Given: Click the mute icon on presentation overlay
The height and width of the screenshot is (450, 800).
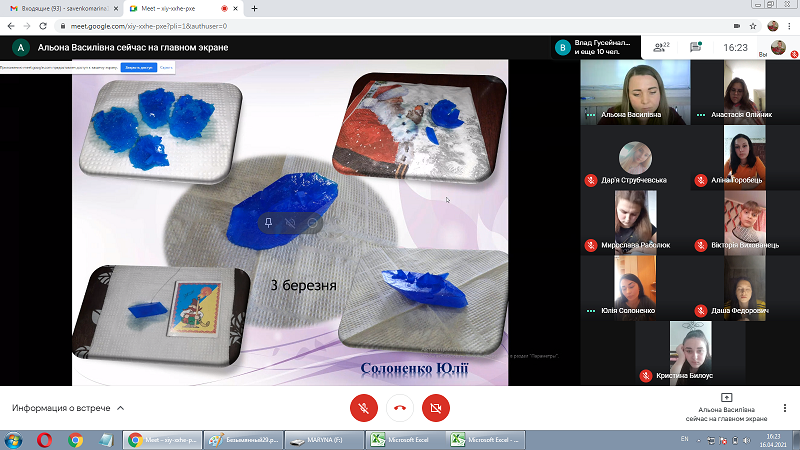Looking at the screenshot, I should click(290, 223).
